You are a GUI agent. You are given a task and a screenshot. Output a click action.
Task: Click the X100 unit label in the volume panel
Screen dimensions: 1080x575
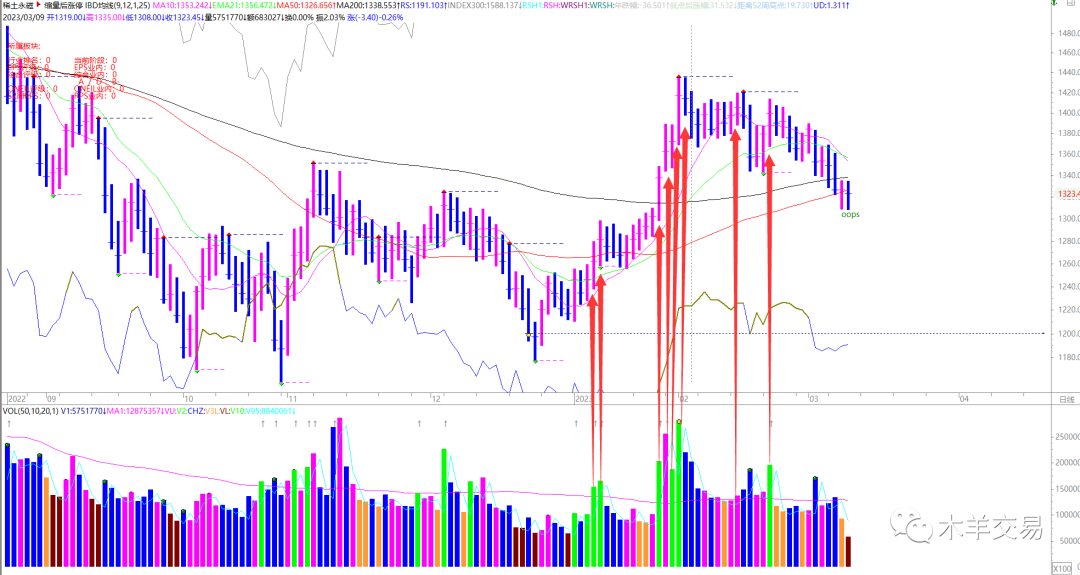point(1063,569)
